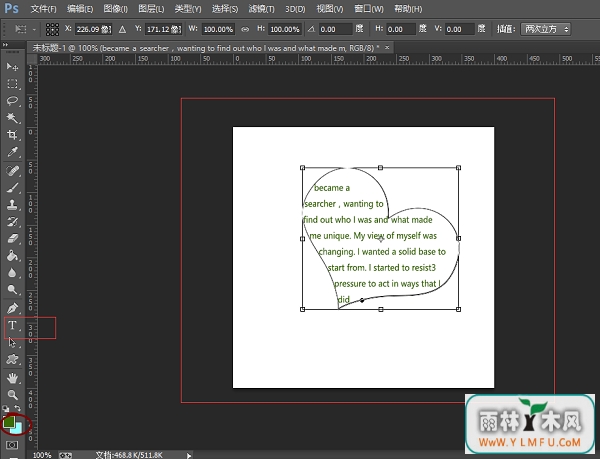Open the 编辑(E) menu
600x459 pixels.
pyautogui.click(x=80, y=9)
